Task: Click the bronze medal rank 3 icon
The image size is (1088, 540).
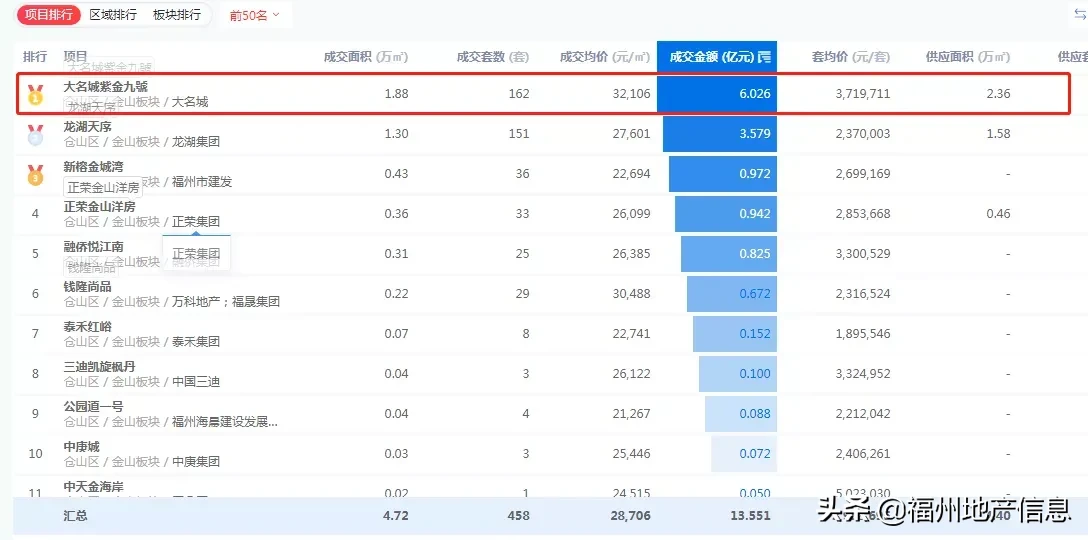Action: tap(35, 175)
